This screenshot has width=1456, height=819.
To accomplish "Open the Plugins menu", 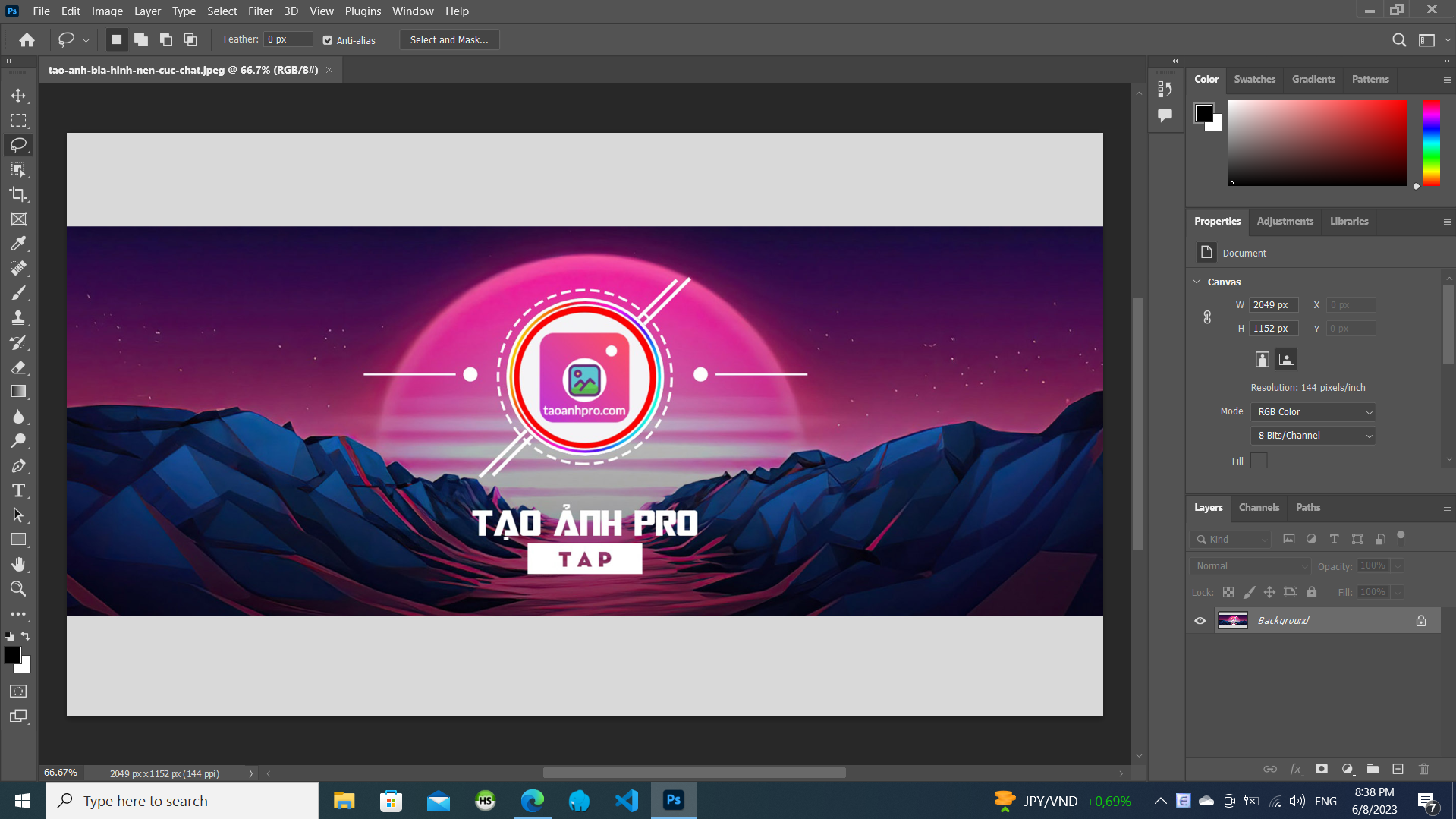I will (363, 11).
